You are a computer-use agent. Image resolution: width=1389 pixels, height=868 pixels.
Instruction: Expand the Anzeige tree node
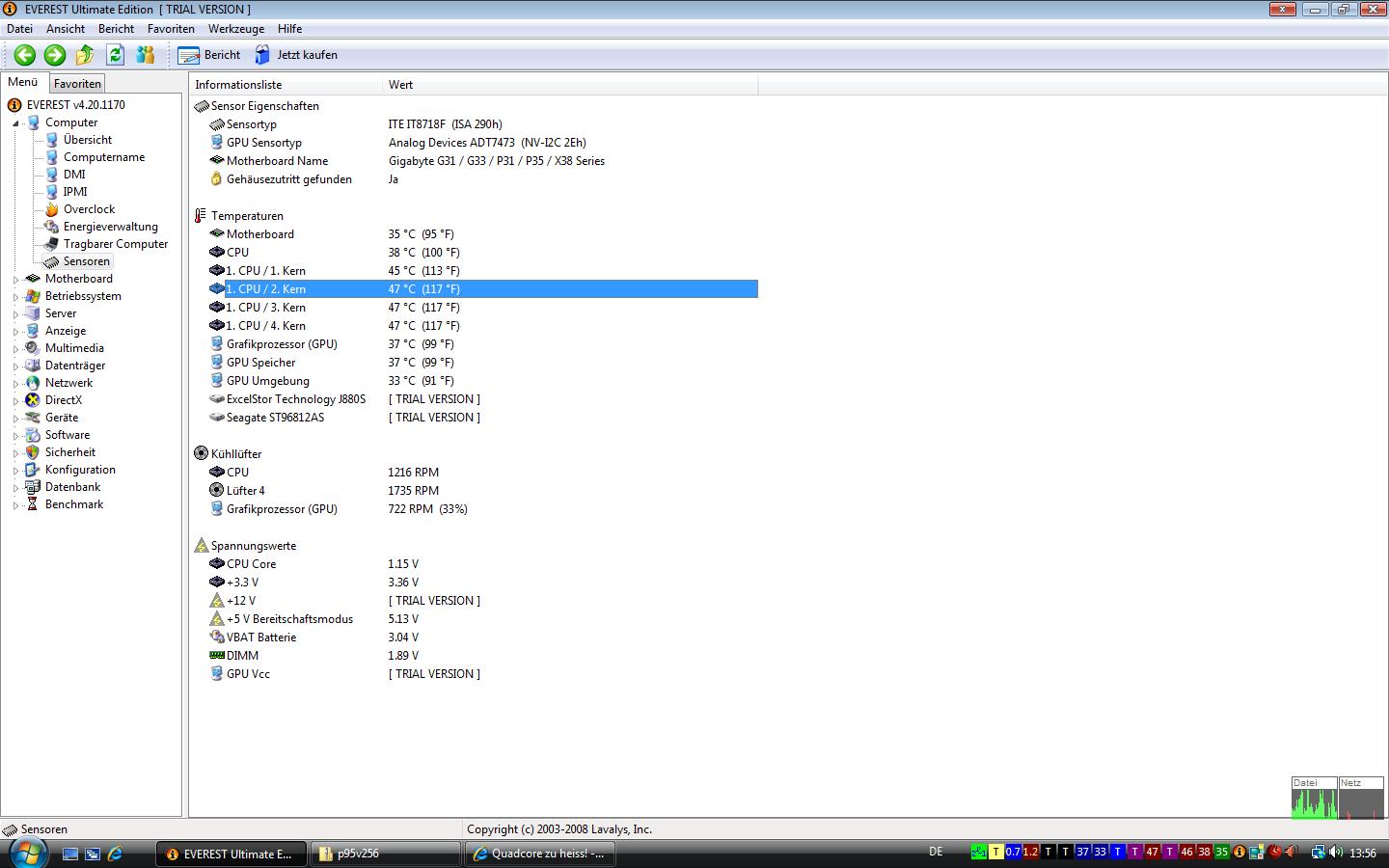click(x=15, y=332)
